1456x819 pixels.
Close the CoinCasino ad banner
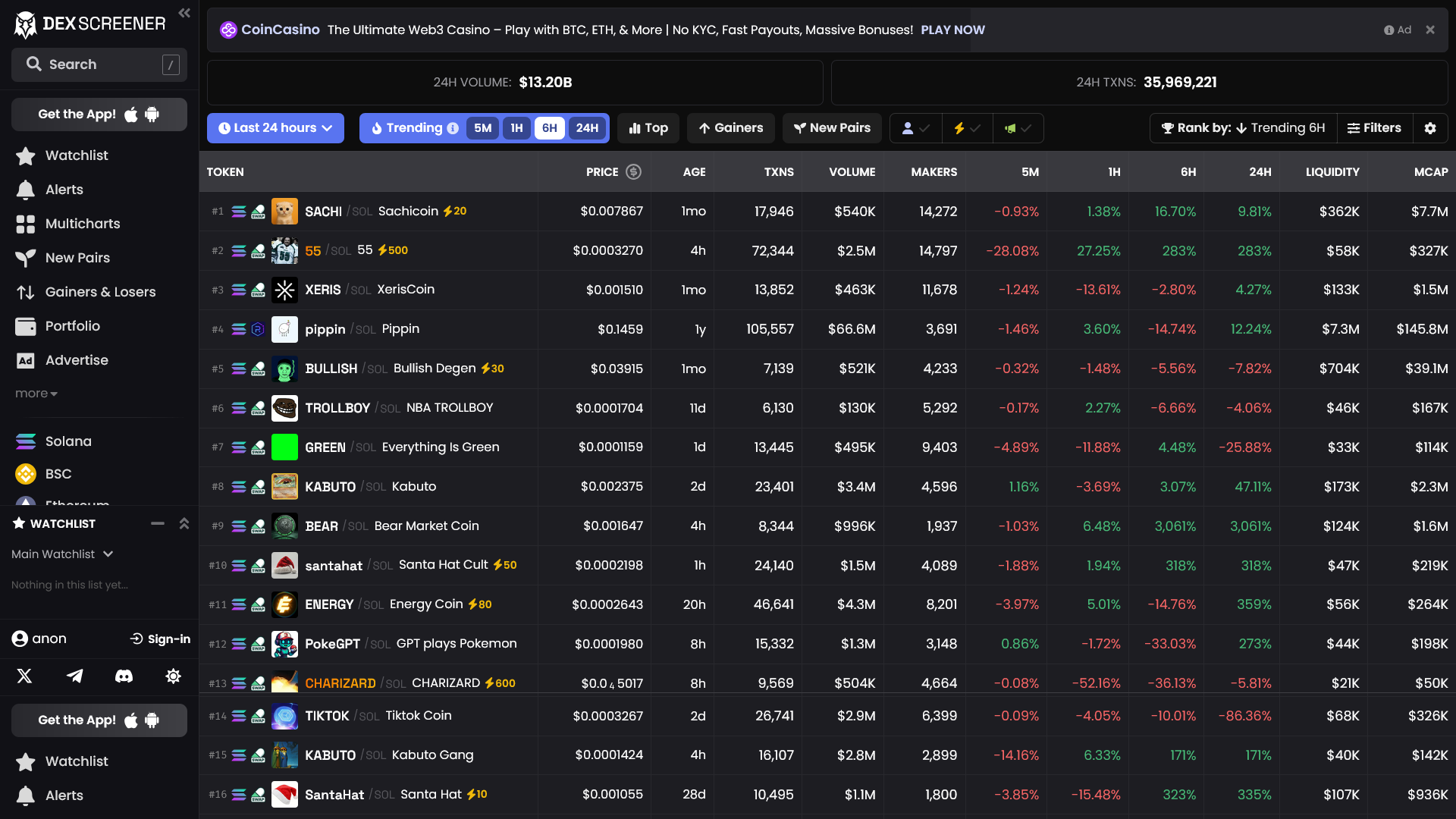point(1430,30)
